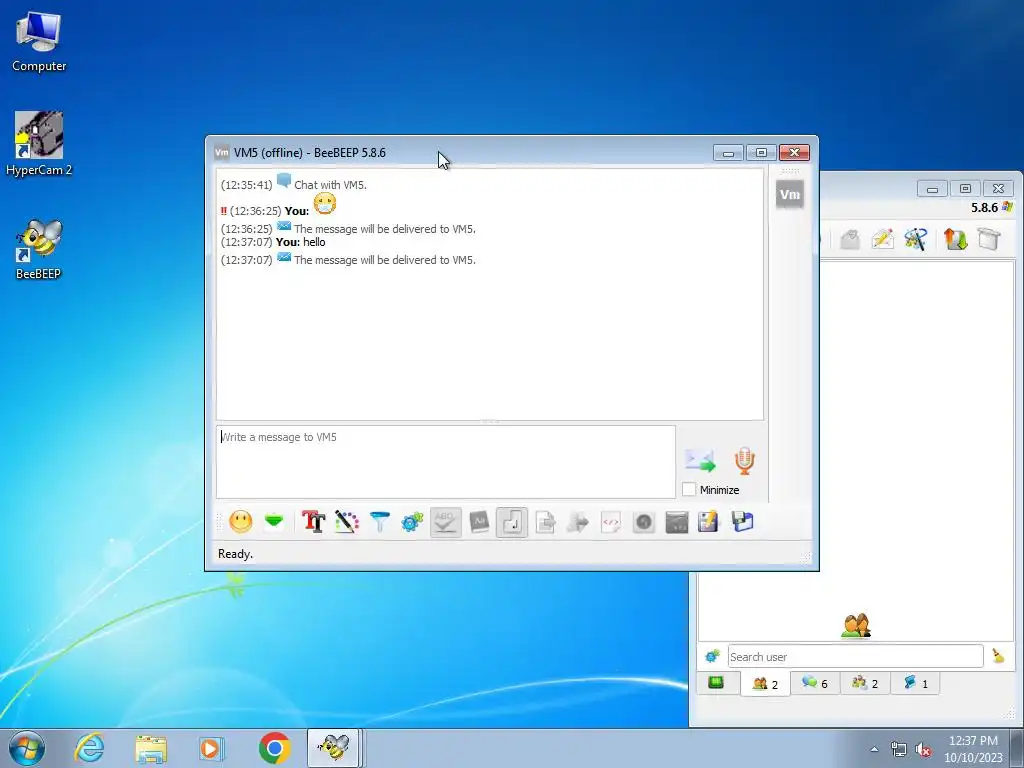Viewport: 1024px width, 768px height.
Task: Click the greyed send folder arrow icon
Action: click(578, 522)
